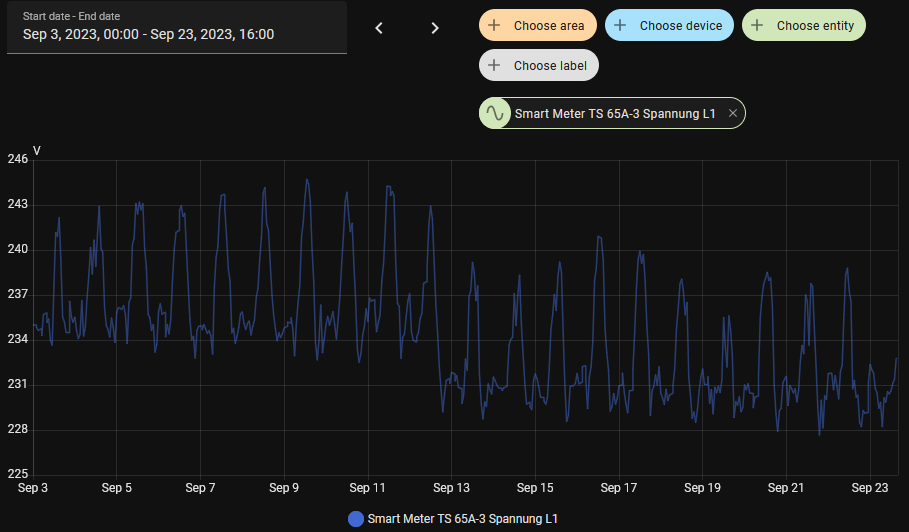Click the plus icon on Choose area
Screen dimensions: 909x532
pos(494,25)
